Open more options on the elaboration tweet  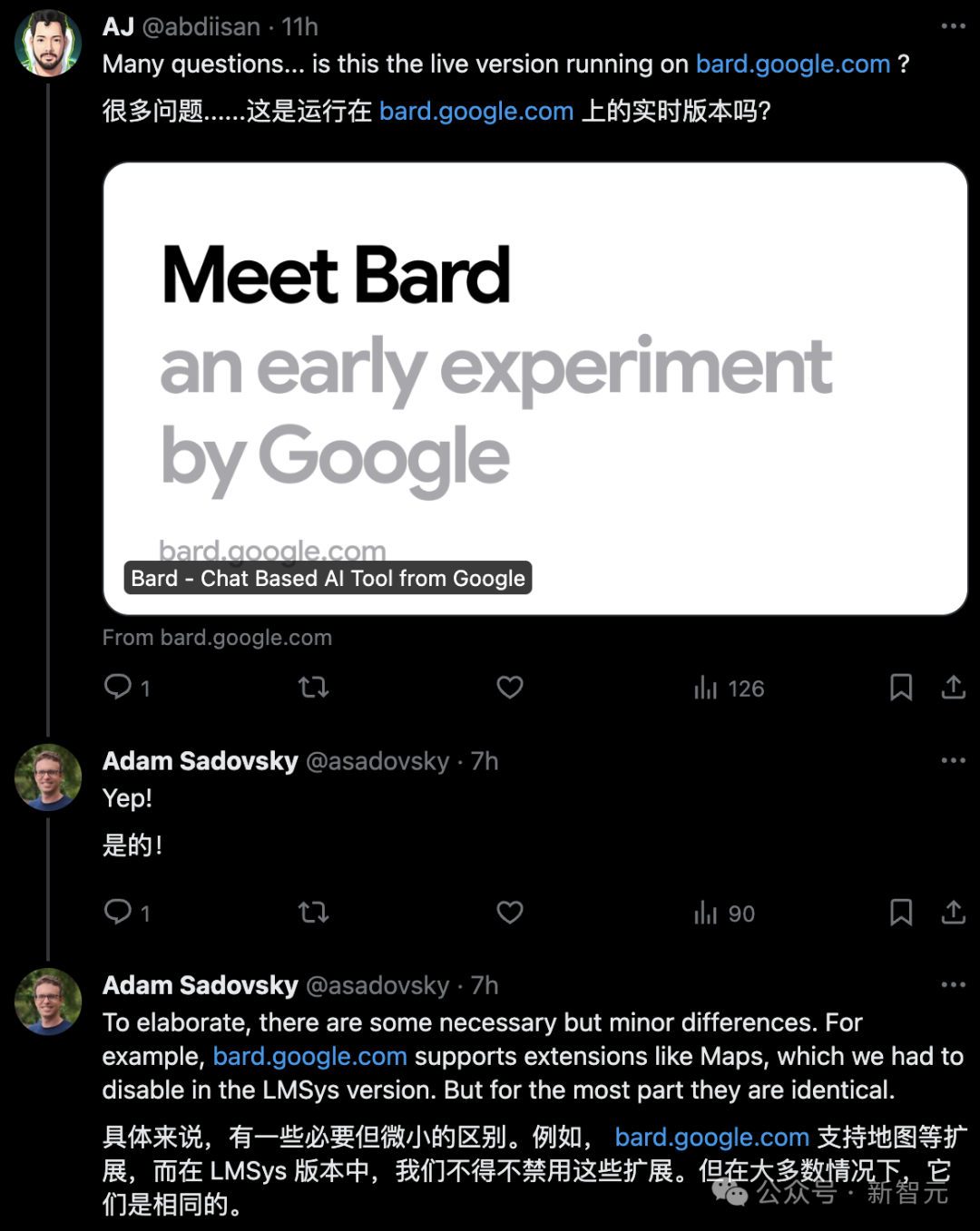[x=953, y=984]
